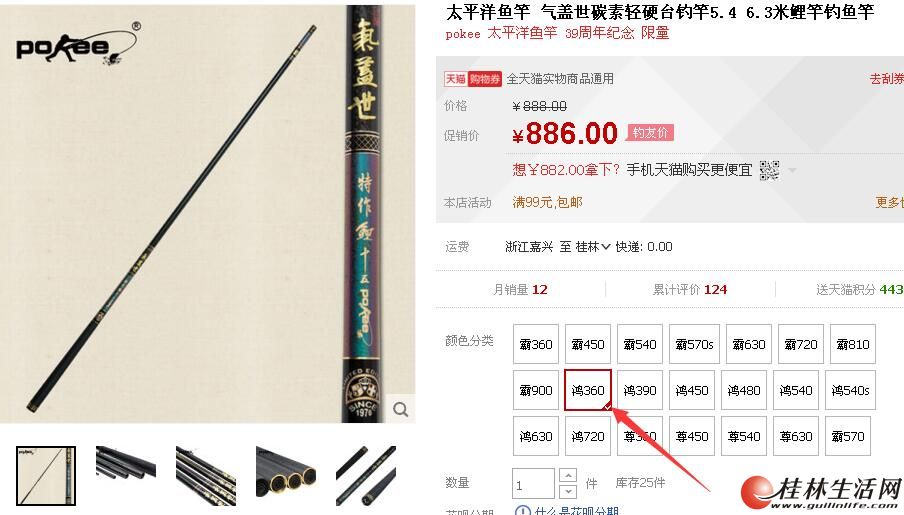Click the question mark icon for 花呗分期
Image resolution: width=904 pixels, height=515 pixels.
[522, 511]
